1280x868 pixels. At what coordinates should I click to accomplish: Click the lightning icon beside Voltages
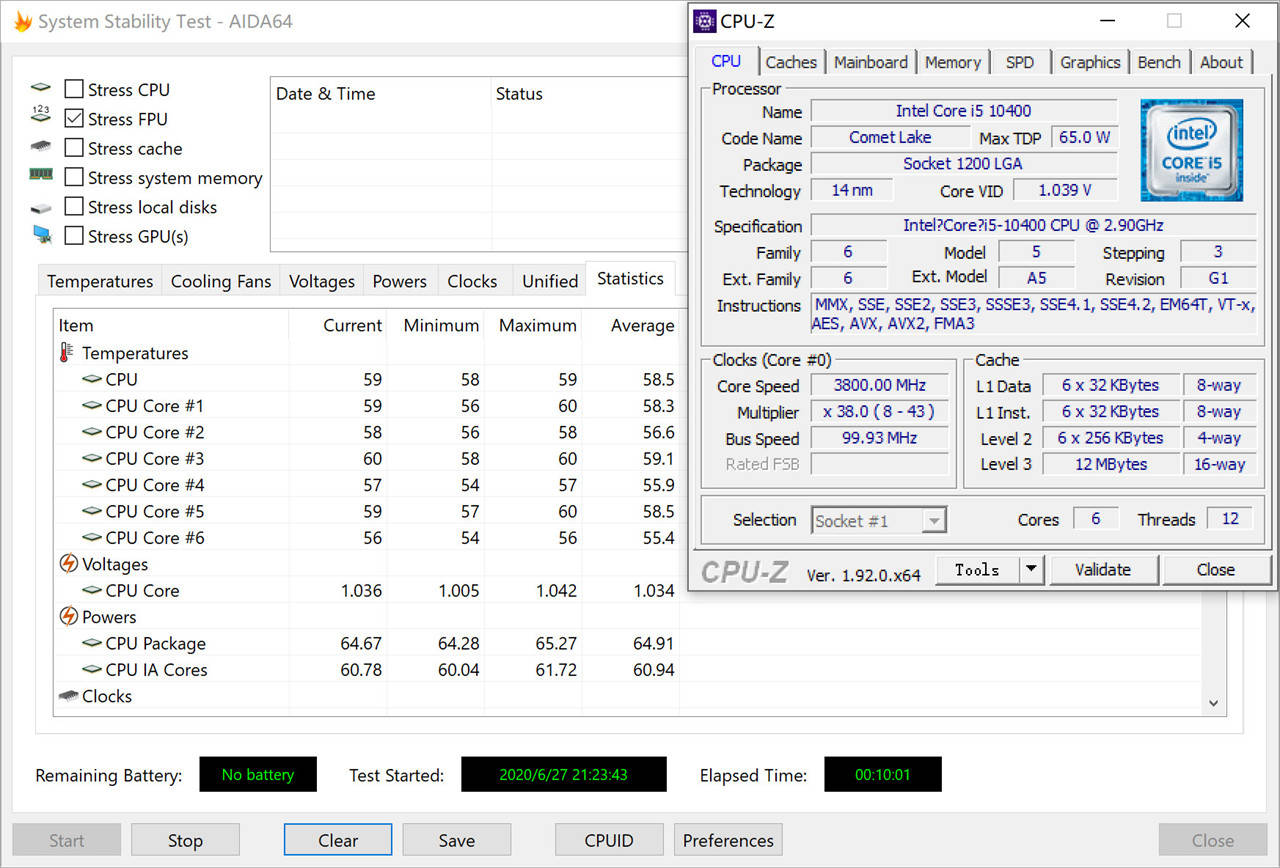coord(68,564)
